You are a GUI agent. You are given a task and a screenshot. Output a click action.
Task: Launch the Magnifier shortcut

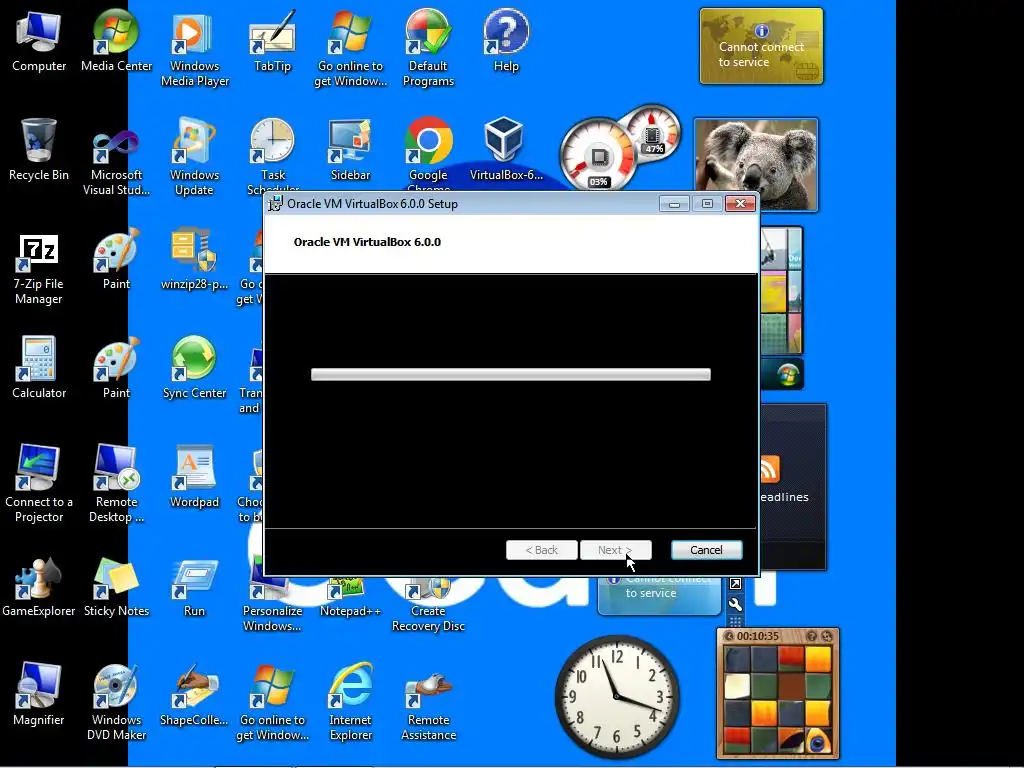pyautogui.click(x=39, y=696)
